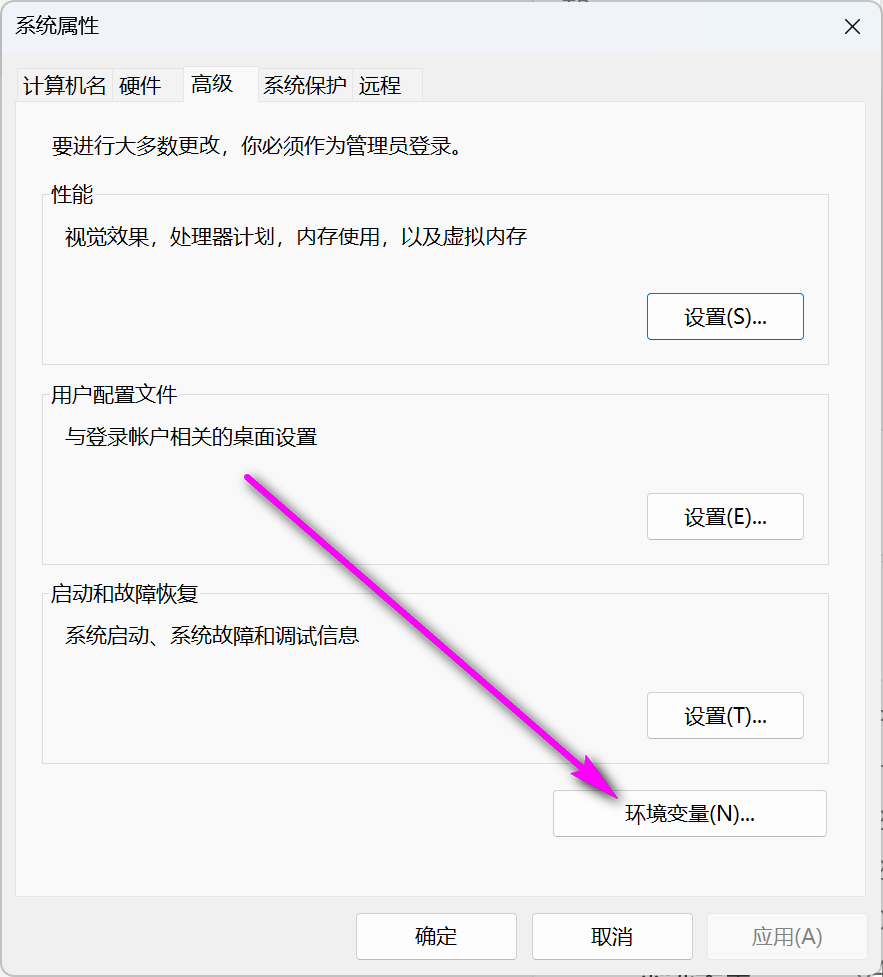Close the 系统属性 dialog with the X
The image size is (883, 977).
(852, 27)
